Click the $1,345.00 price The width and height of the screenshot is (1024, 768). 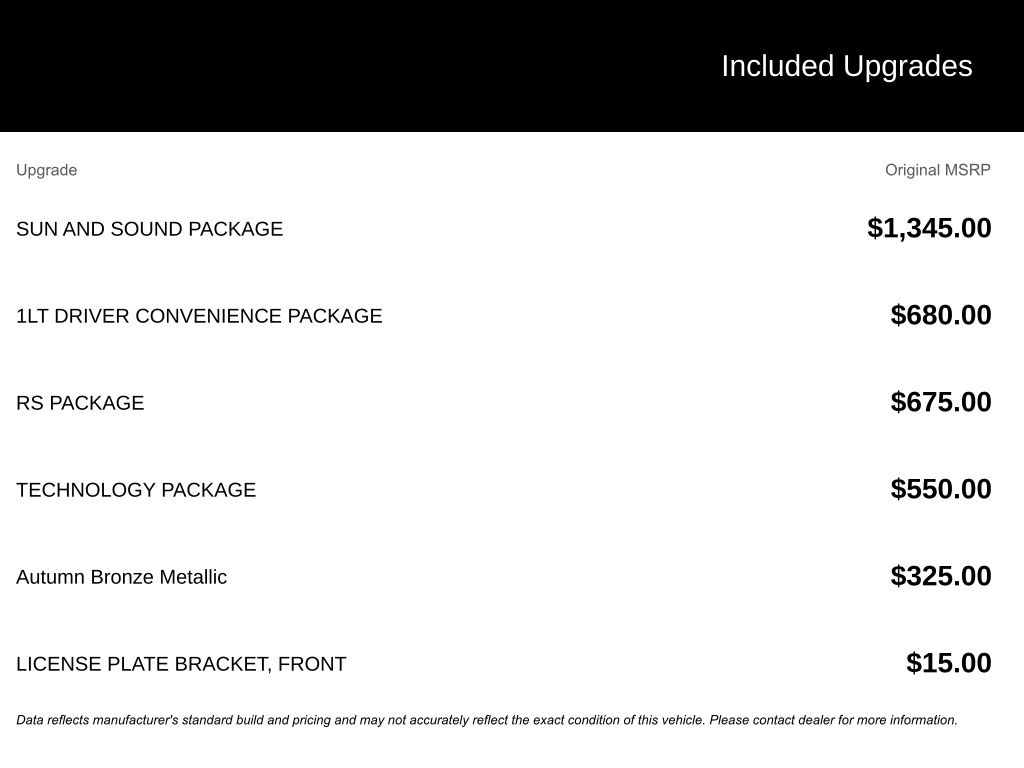tap(929, 228)
